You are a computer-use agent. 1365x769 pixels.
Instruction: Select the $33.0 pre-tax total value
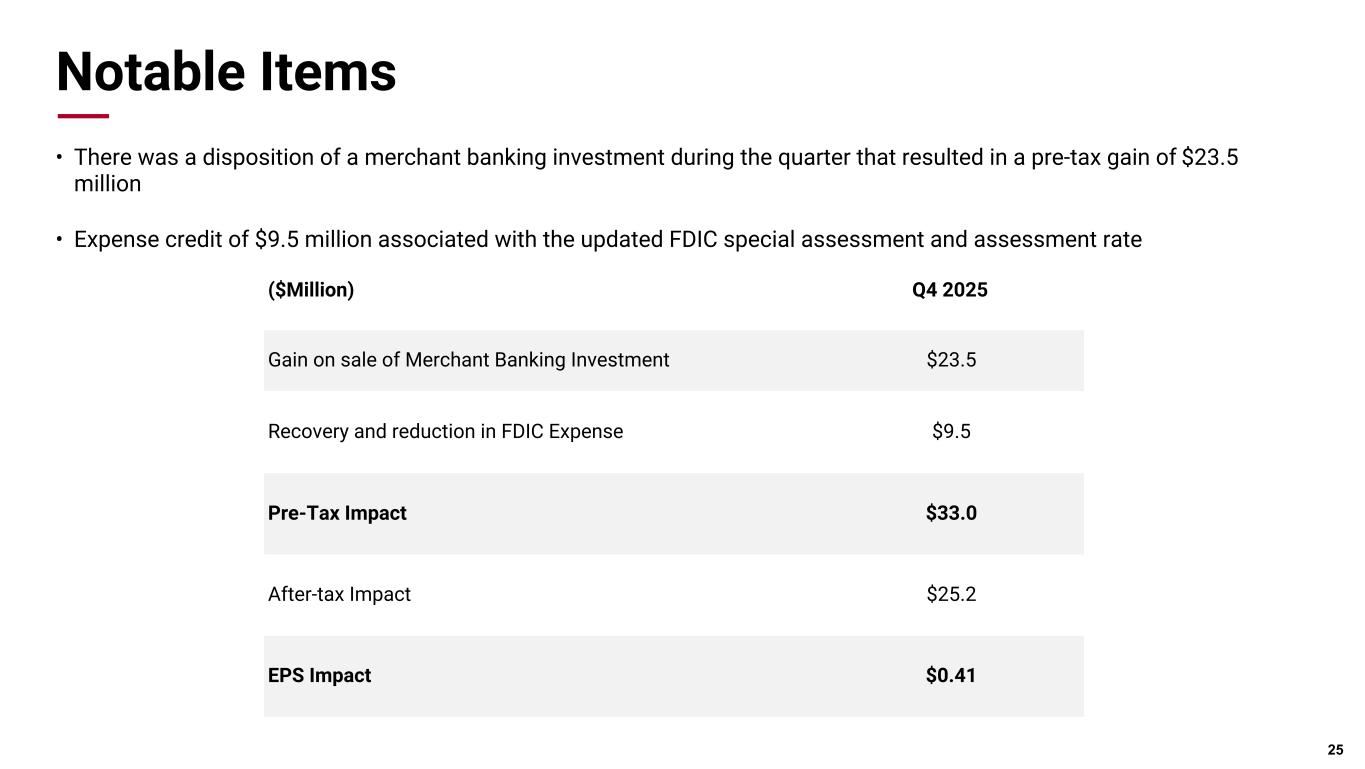click(951, 514)
